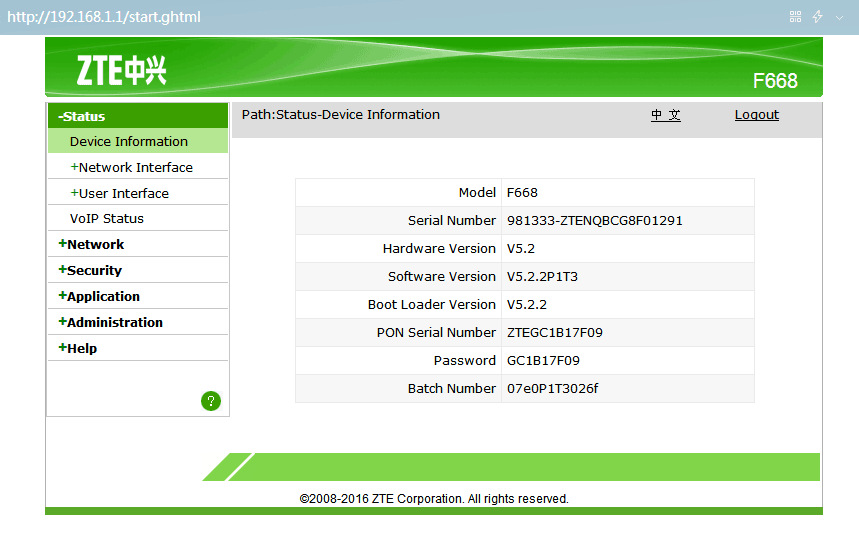
Task: Click Password value GC1B17F09
Action: coord(543,360)
